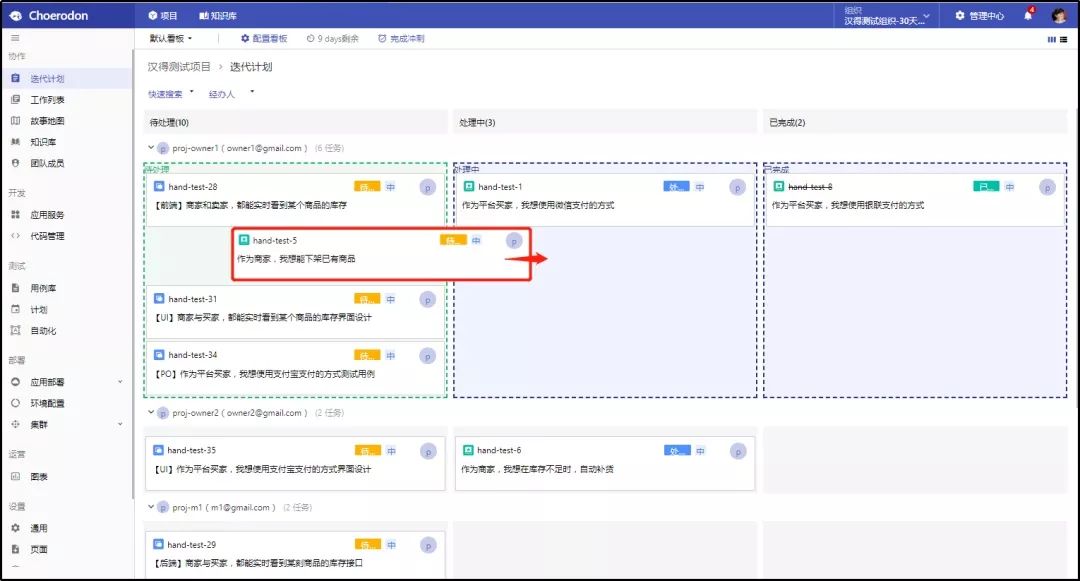Click story type icon on hand-test-1
Image resolution: width=1080 pixels, height=581 pixels.
pyautogui.click(x=468, y=187)
